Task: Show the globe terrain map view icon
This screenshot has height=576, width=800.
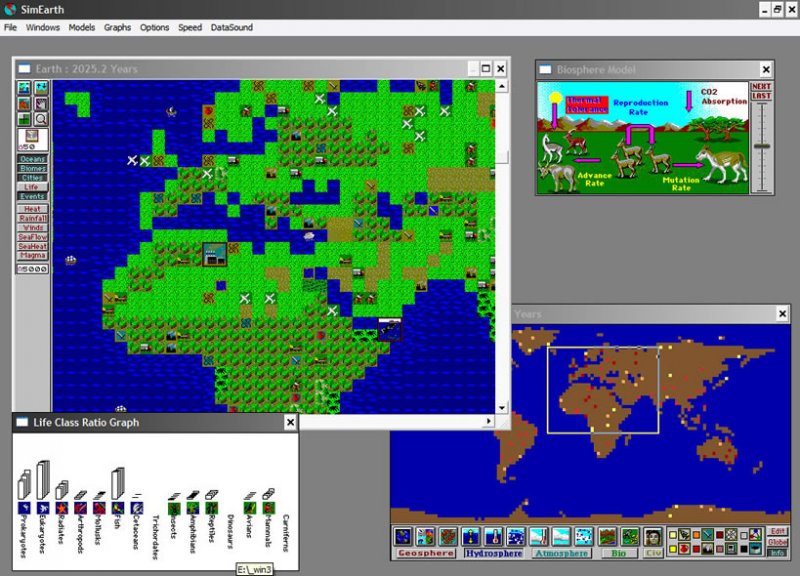Action: 403,537
